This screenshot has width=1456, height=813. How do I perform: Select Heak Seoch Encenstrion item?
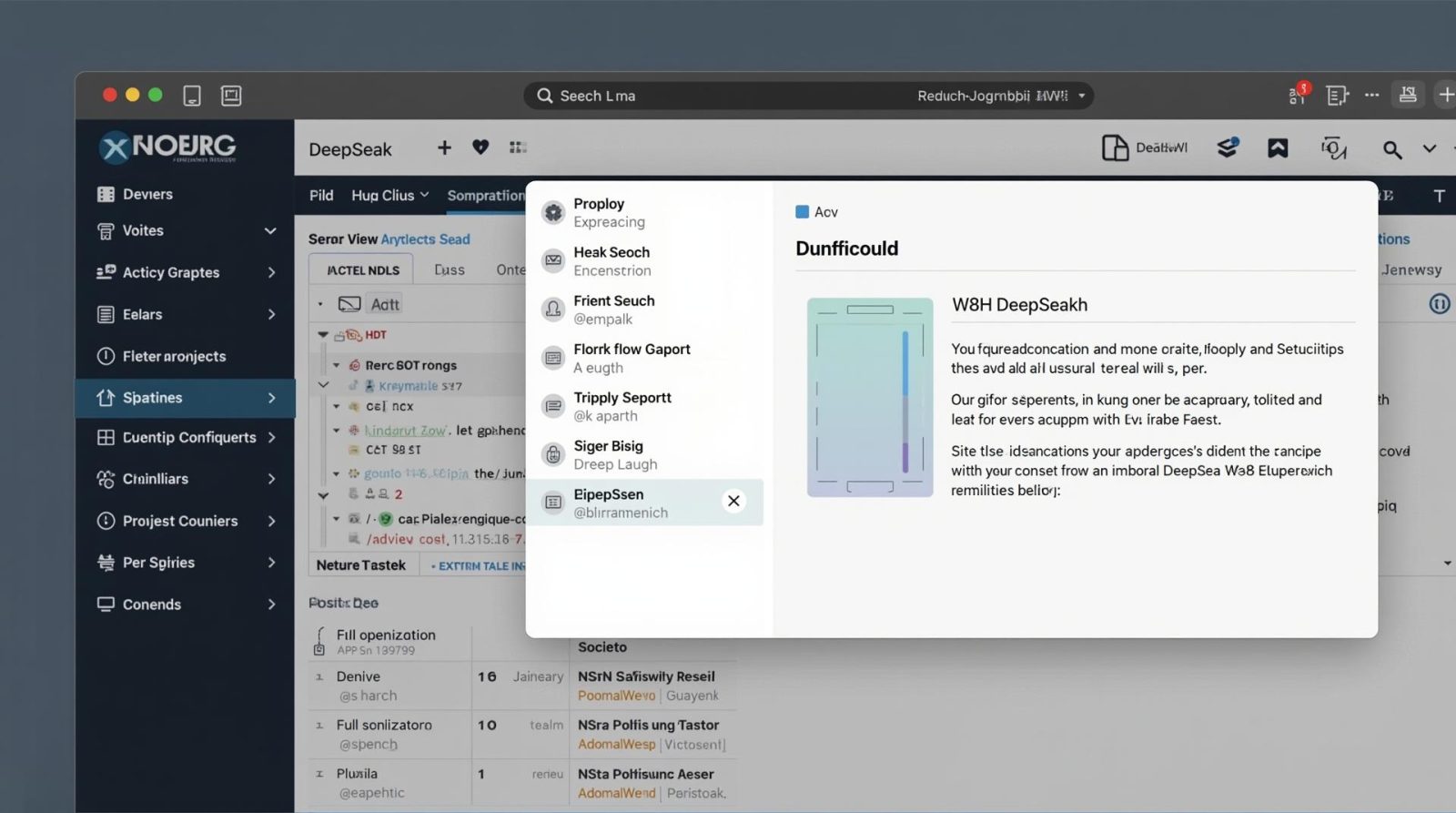pyautogui.click(x=645, y=261)
